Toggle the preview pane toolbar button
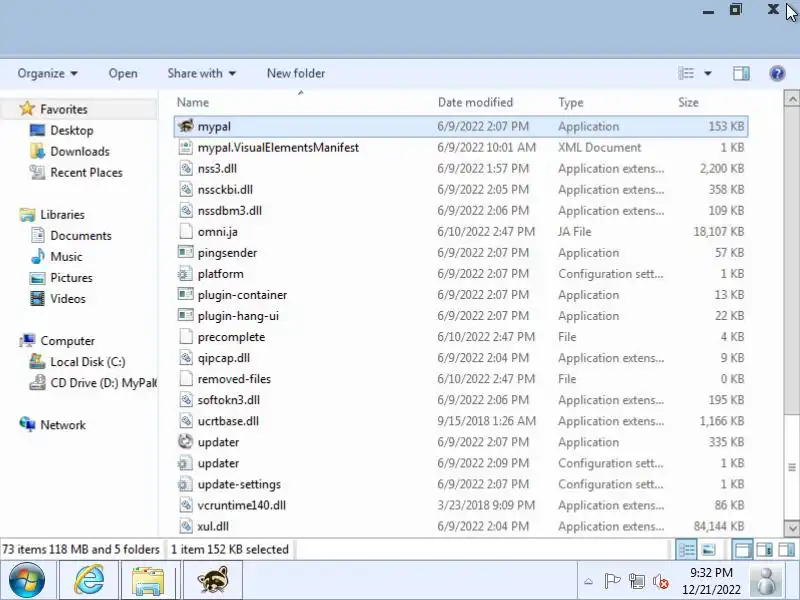This screenshot has width=800, height=600. (x=741, y=73)
